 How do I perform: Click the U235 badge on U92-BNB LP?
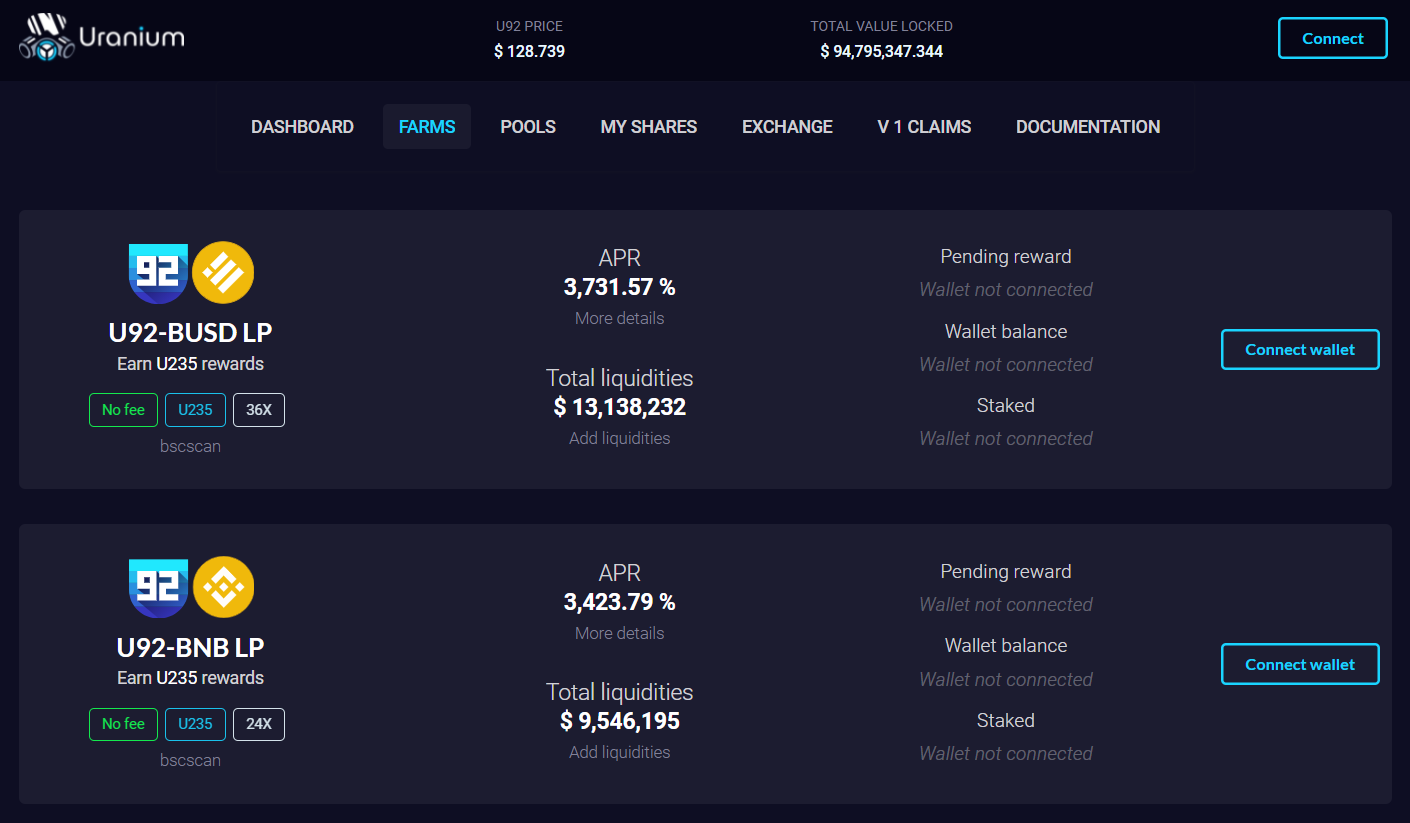coord(195,724)
